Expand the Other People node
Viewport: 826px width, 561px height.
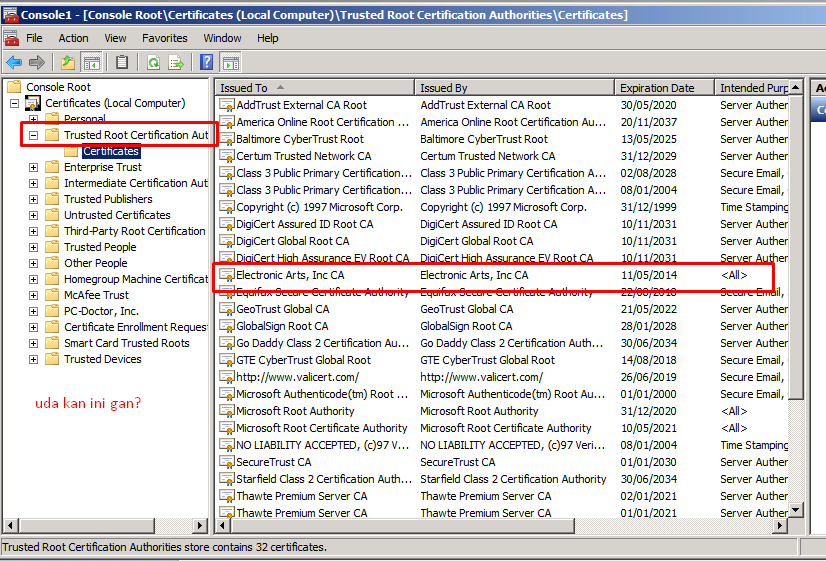[34, 263]
